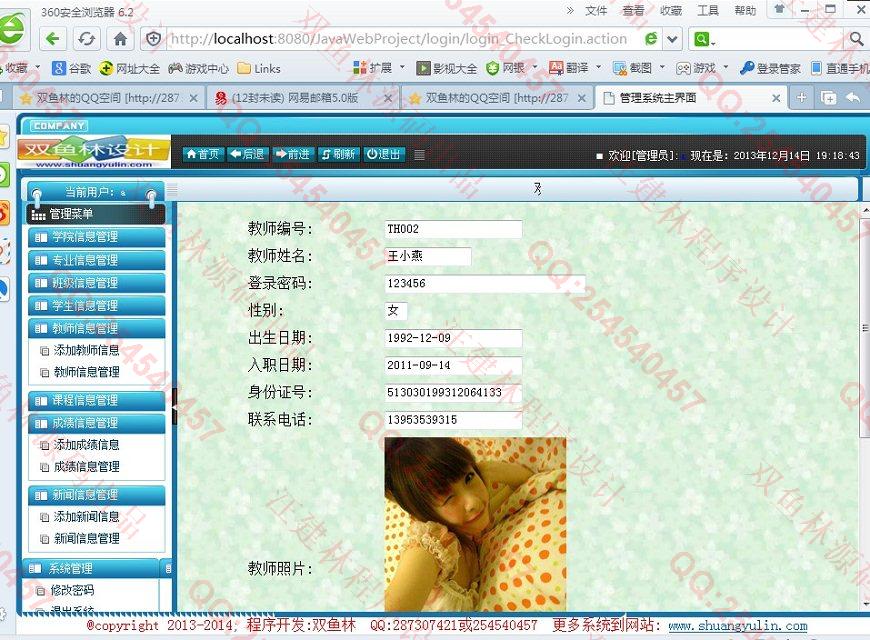Collapse the 成绩信息管理 menu section
This screenshot has height=640, width=870.
[97, 423]
